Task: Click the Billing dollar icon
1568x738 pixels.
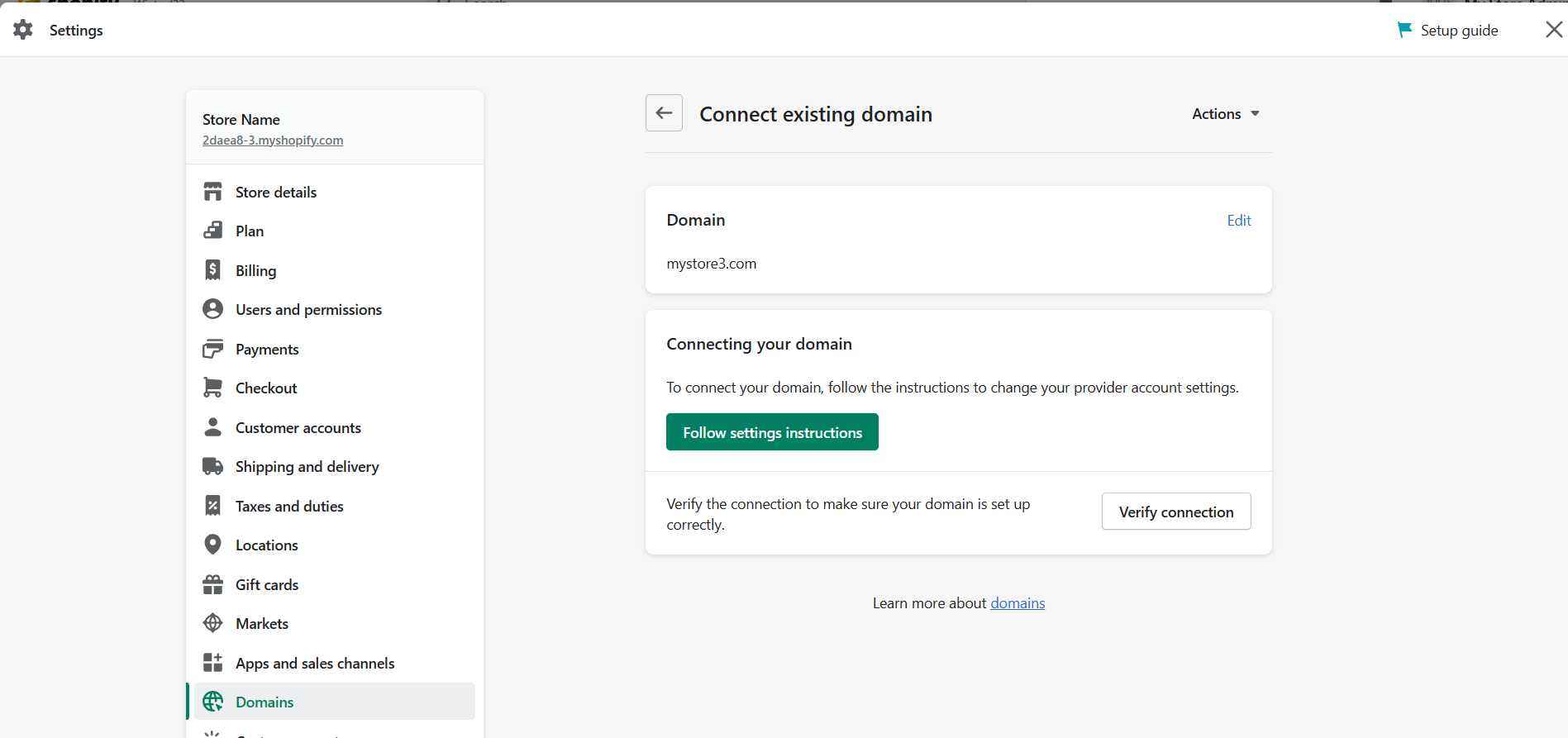Action: [x=212, y=270]
